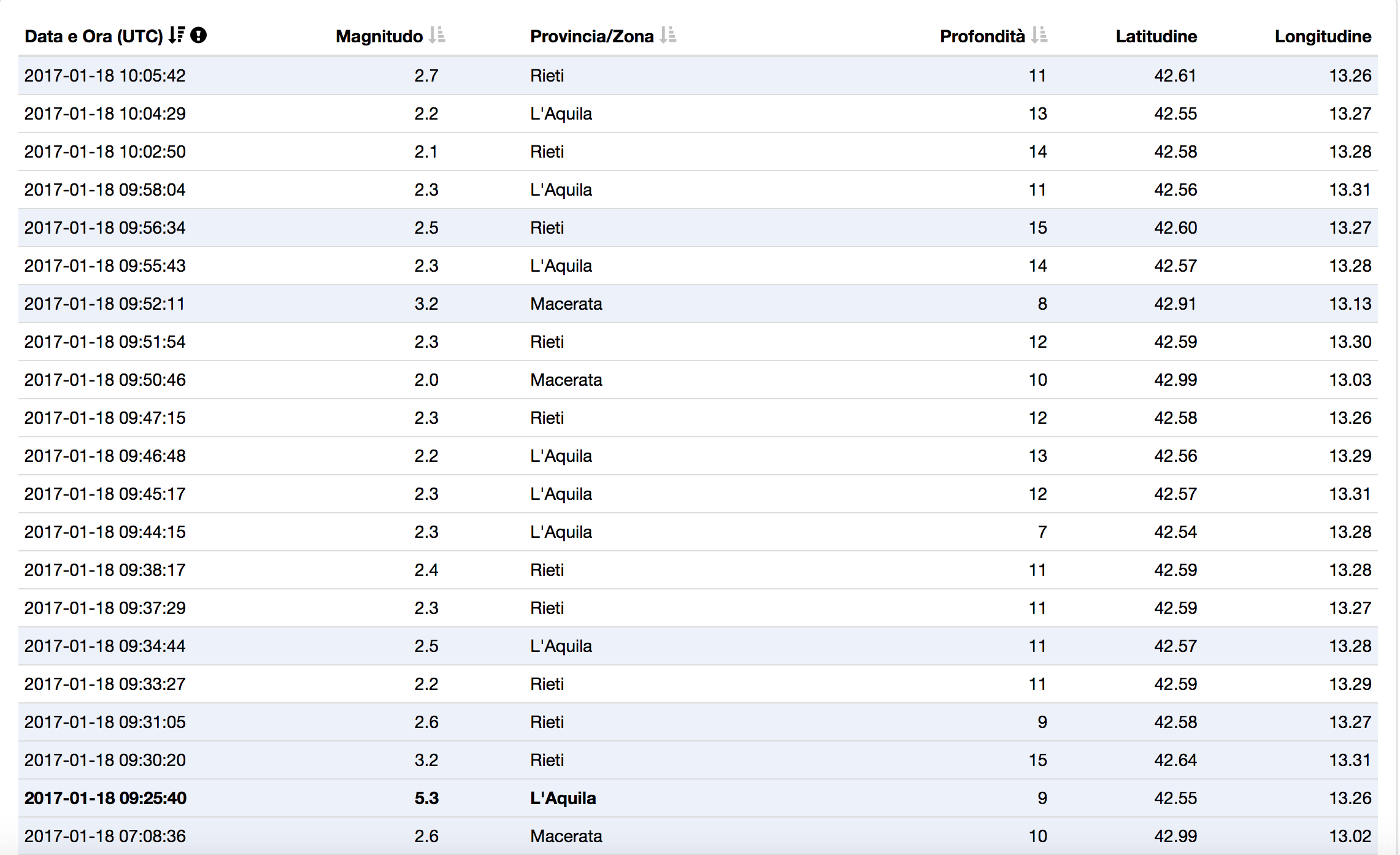
Task: Click the info icon beside Data e Ora (UTC)
Action: [x=198, y=35]
